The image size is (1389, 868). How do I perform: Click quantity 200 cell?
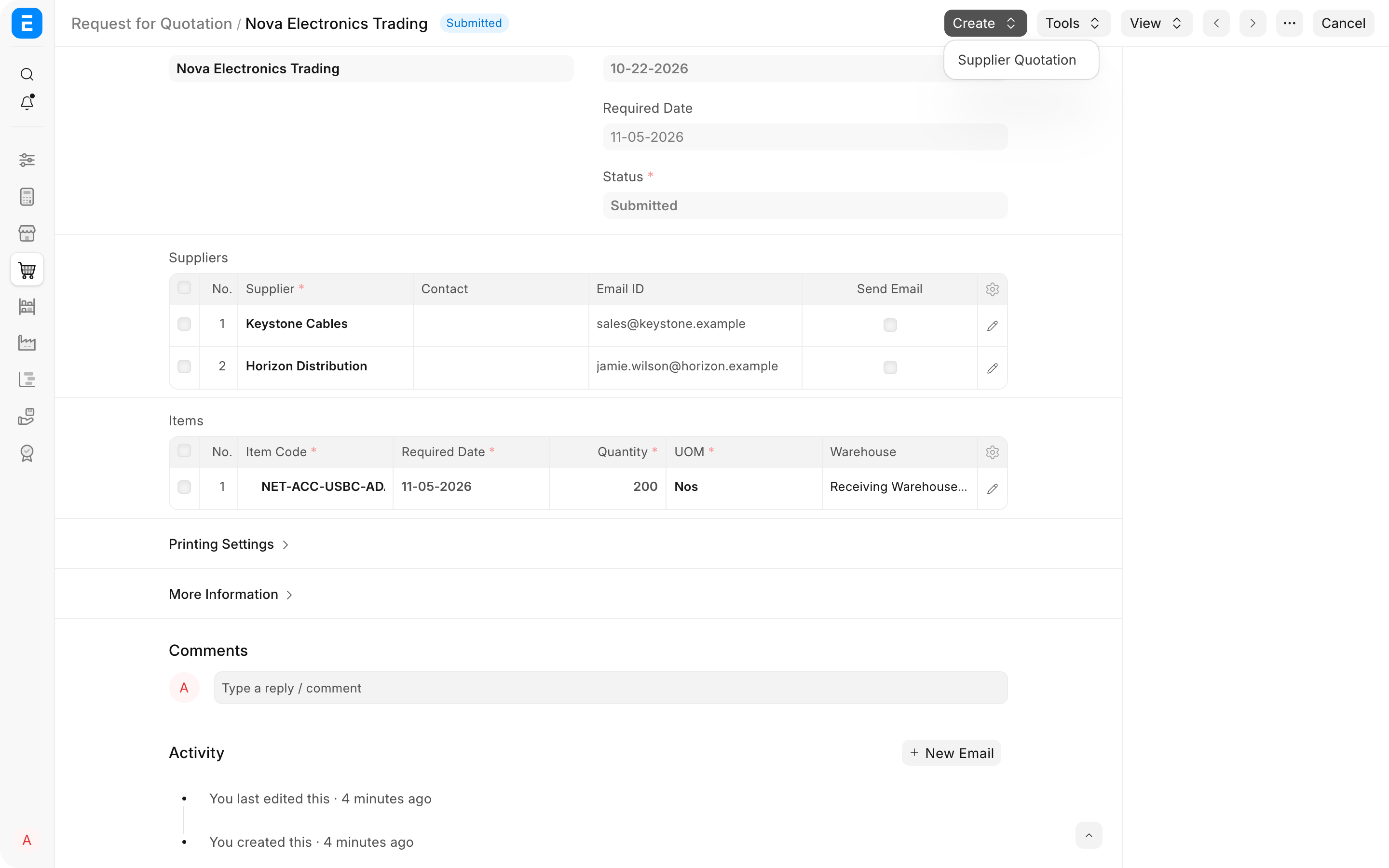coord(607,488)
